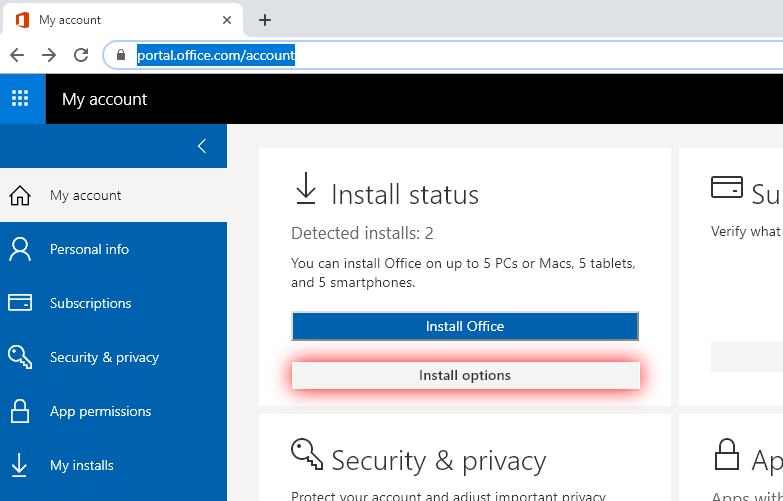Click the browser forward arrow
This screenshot has height=501, width=783.
49,55
